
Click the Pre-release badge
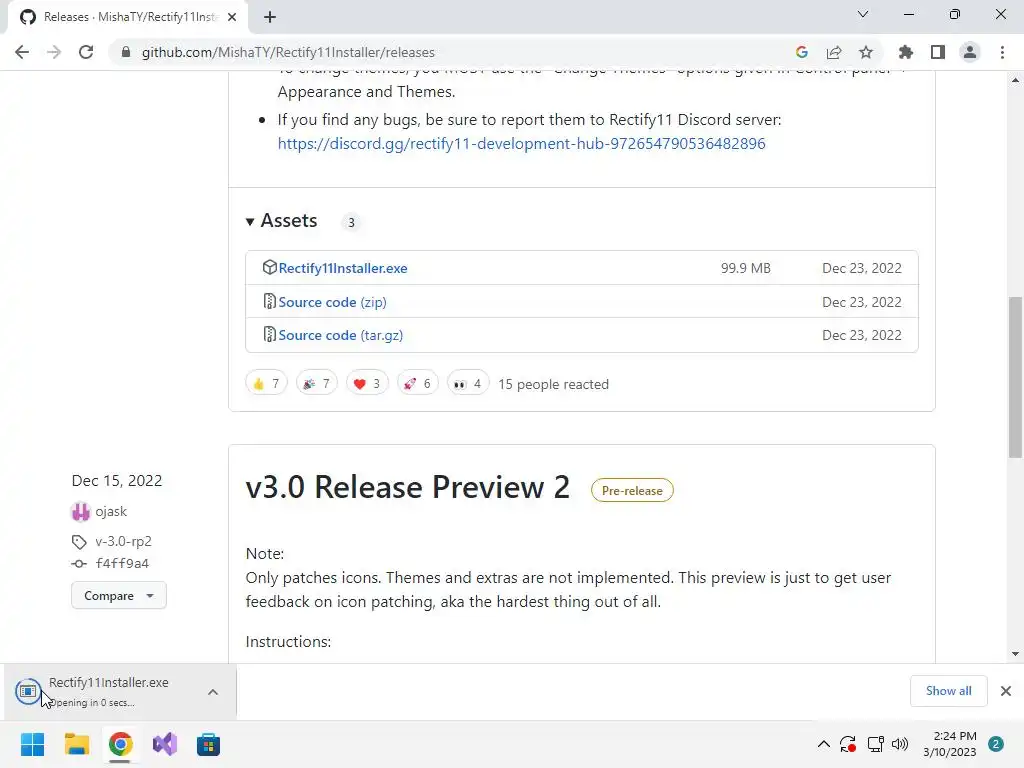coord(632,490)
